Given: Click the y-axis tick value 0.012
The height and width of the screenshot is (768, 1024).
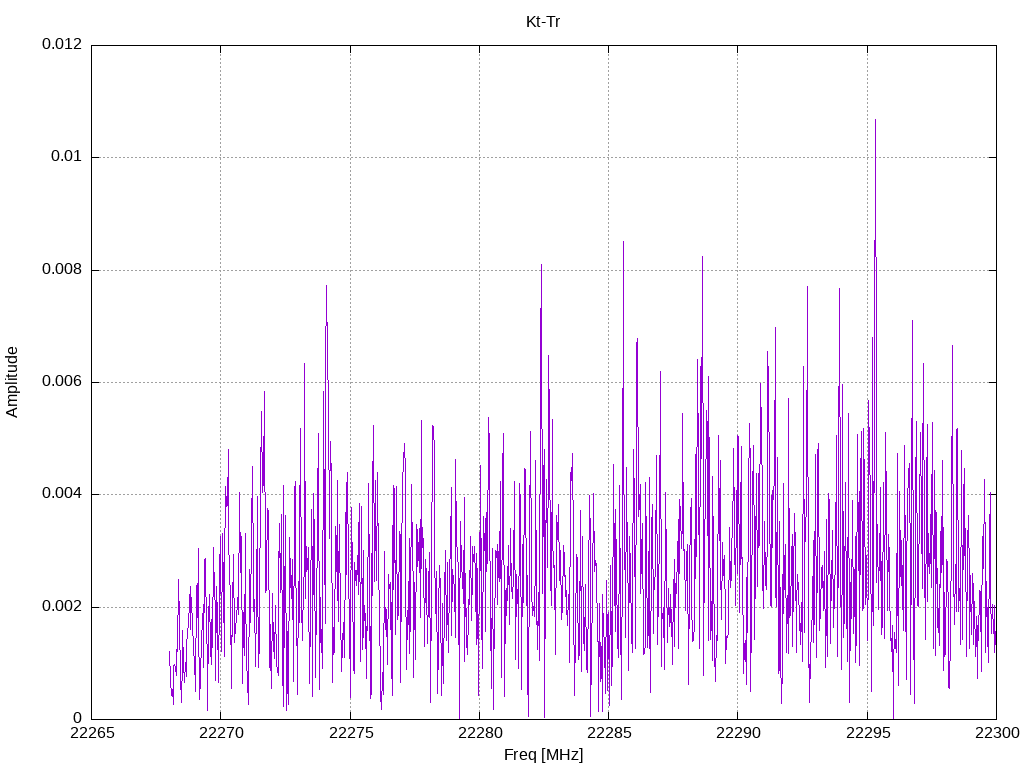Looking at the screenshot, I should pos(62,44).
